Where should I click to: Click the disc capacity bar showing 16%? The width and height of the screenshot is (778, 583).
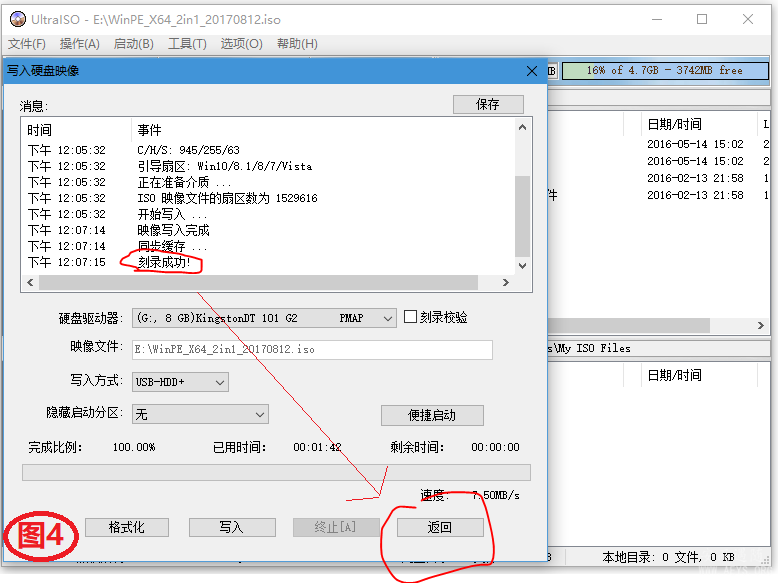(665, 70)
